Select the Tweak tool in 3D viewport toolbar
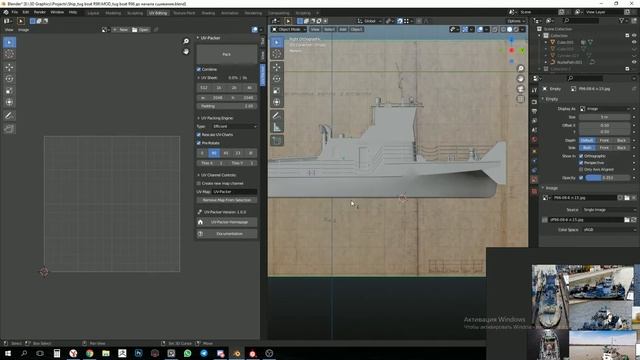 click(x=277, y=42)
